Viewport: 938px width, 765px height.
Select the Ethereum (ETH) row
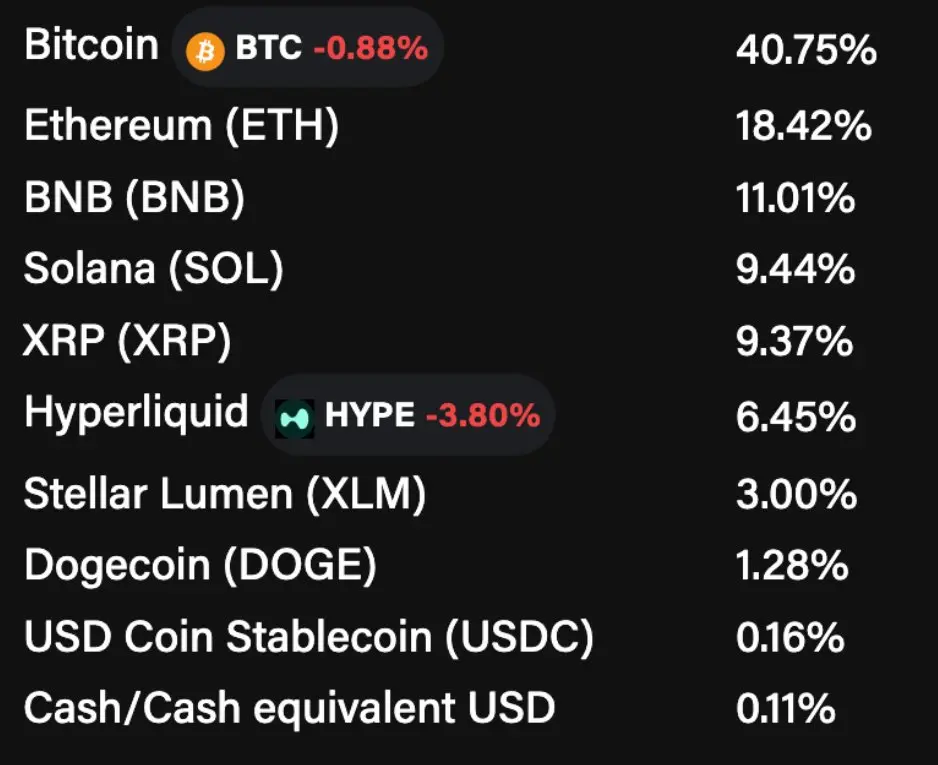point(451,126)
